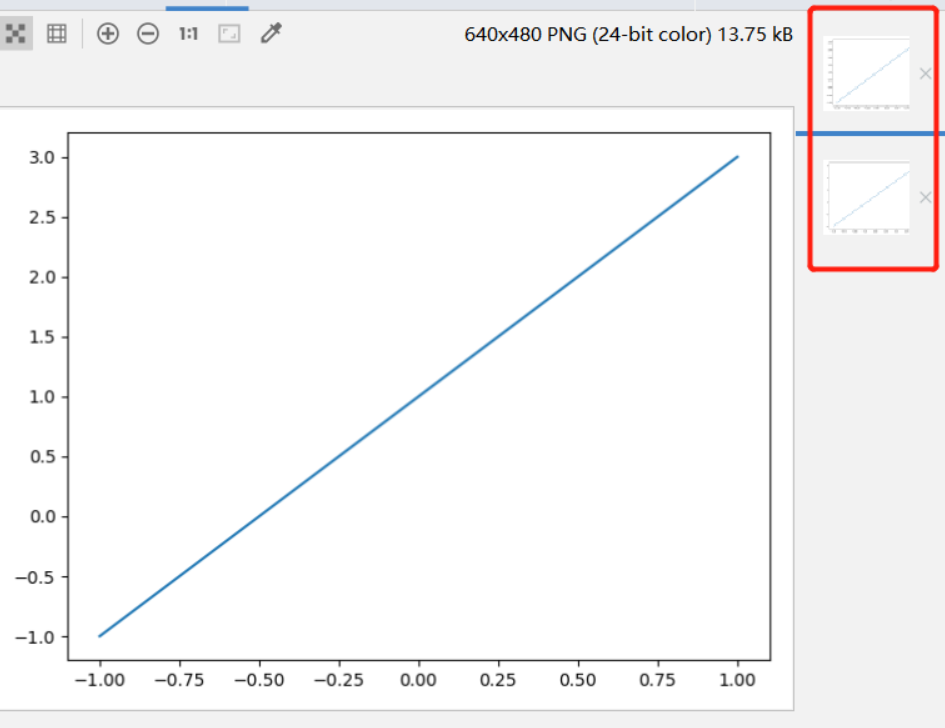
Task: Click the image info text 640x480 PNG
Action: [x=629, y=34]
